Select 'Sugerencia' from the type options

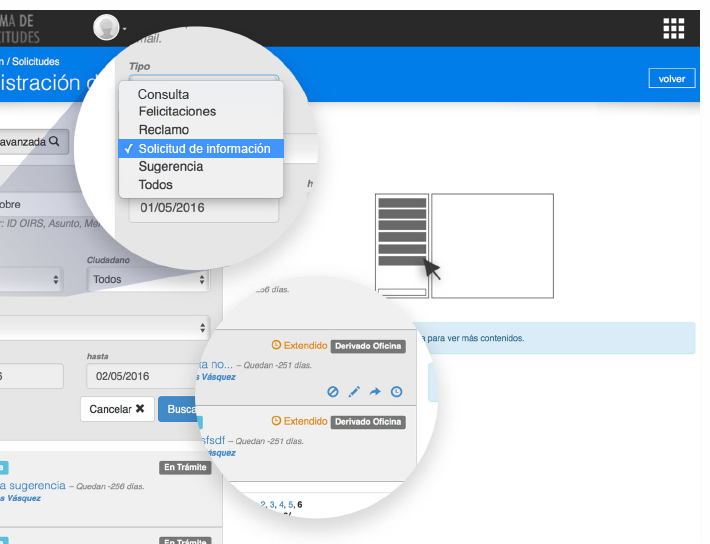(x=171, y=167)
